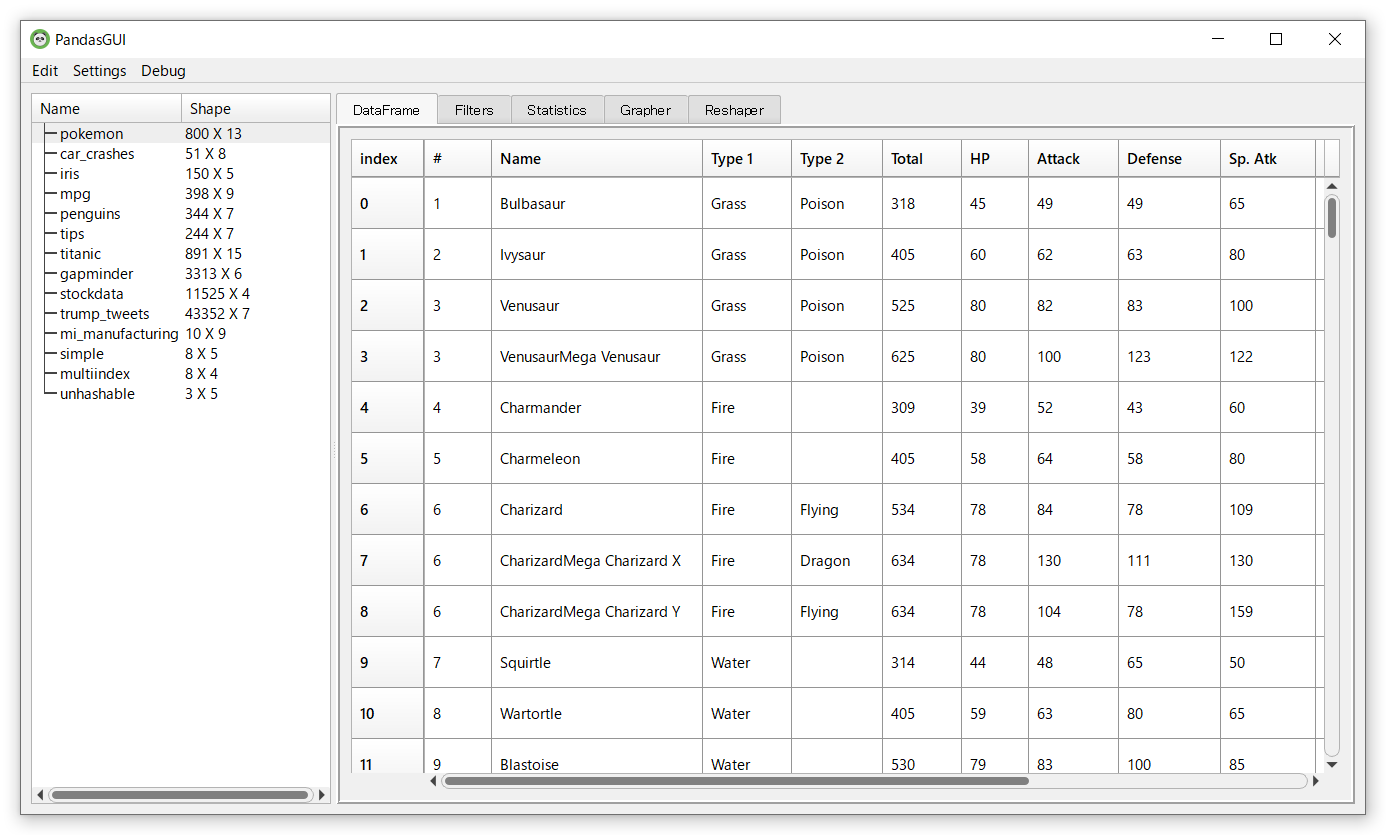The image size is (1386, 835).
Task: Open the Edit menu
Action: (45, 71)
